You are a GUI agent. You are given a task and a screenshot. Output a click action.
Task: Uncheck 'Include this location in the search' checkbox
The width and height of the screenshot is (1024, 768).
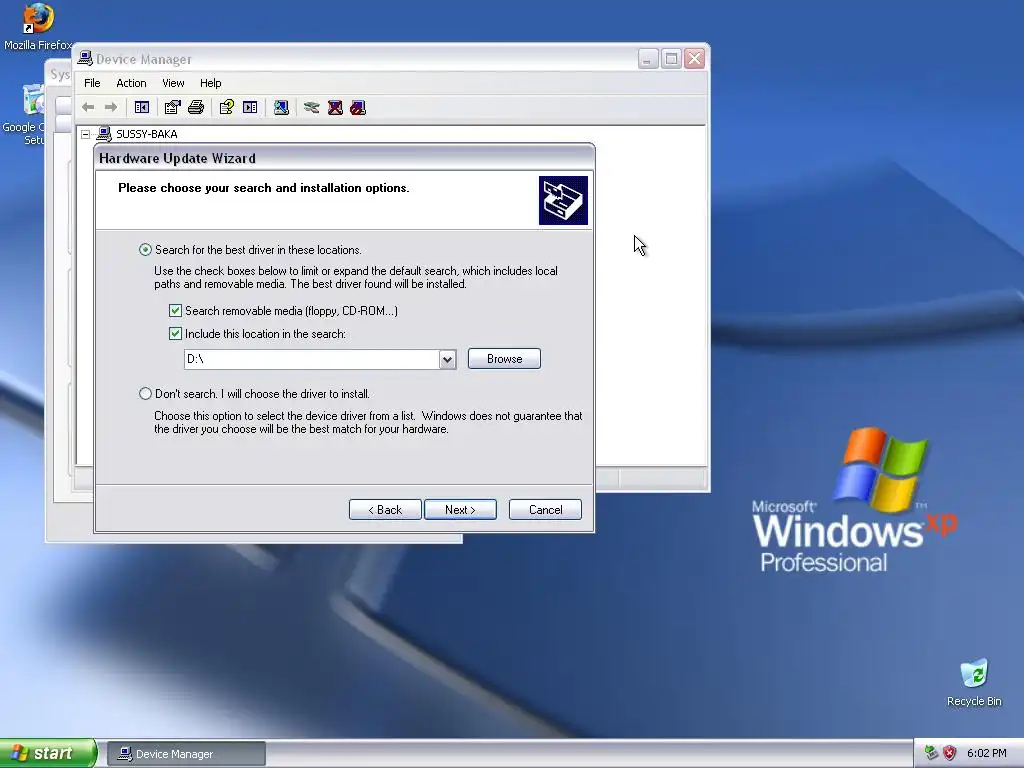pos(175,334)
